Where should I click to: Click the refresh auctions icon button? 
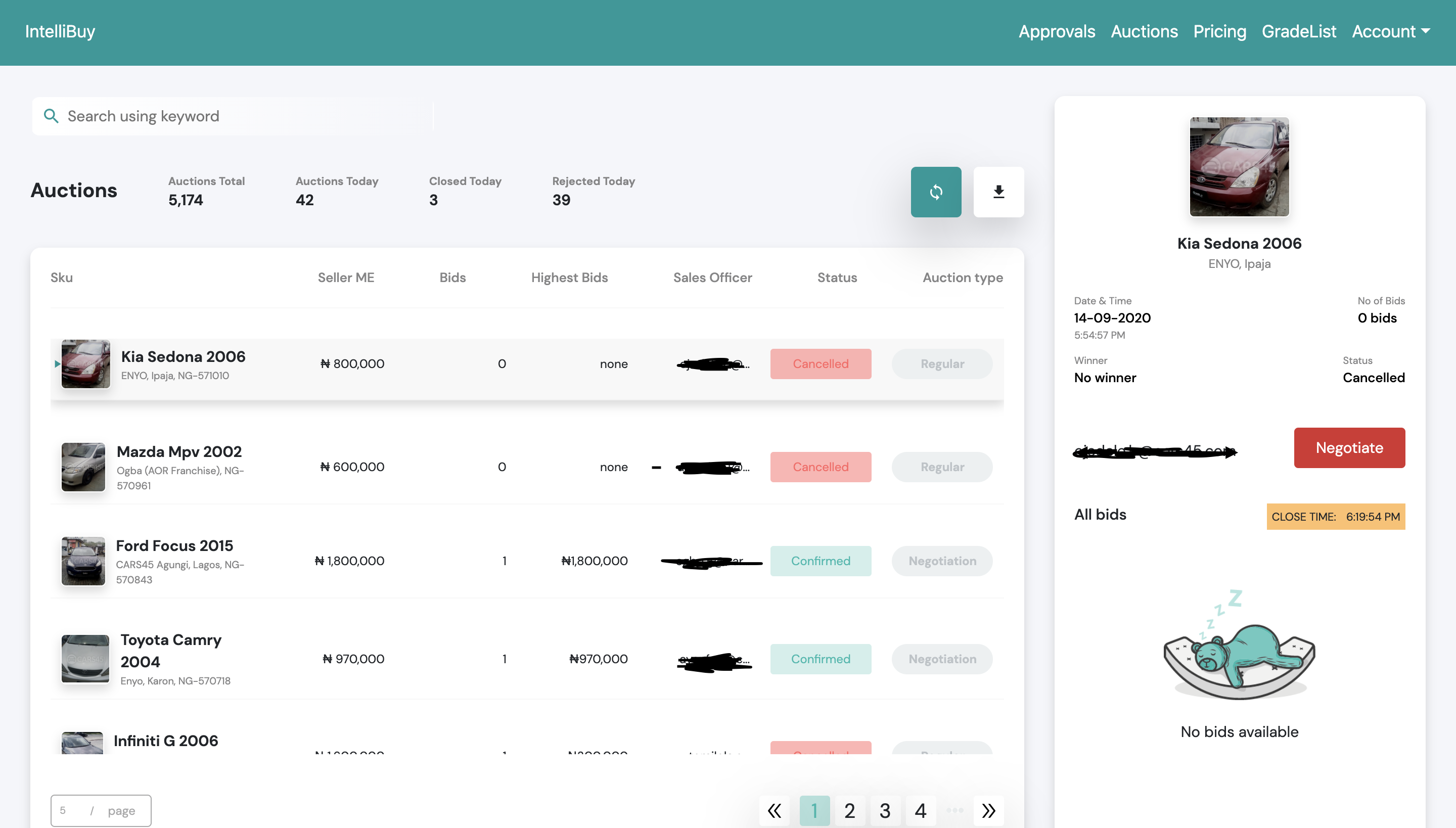pyautogui.click(x=936, y=192)
